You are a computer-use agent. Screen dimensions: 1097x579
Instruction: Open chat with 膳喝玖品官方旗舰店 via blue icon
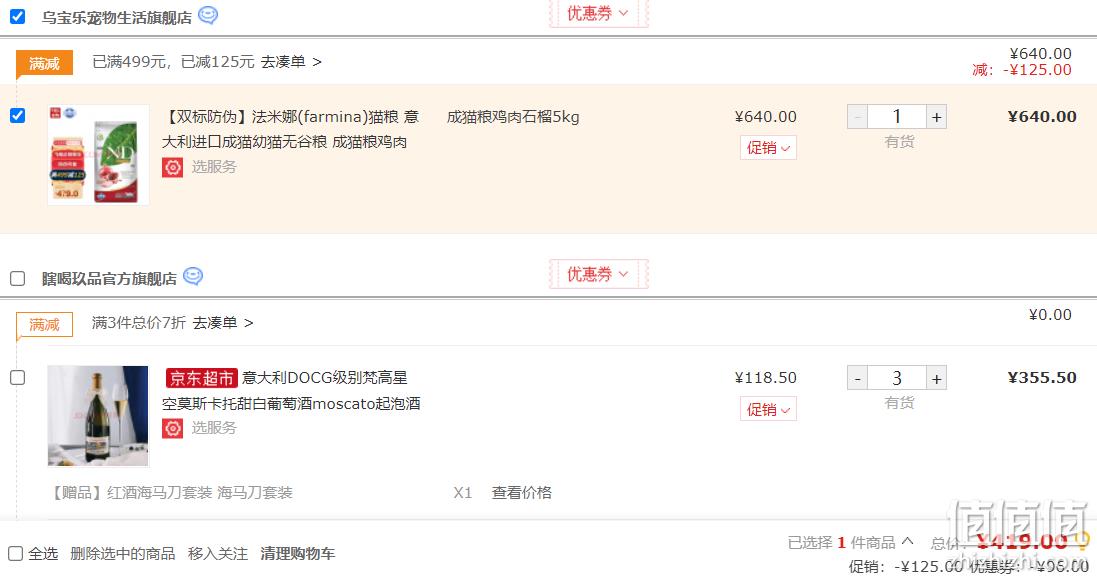193,276
